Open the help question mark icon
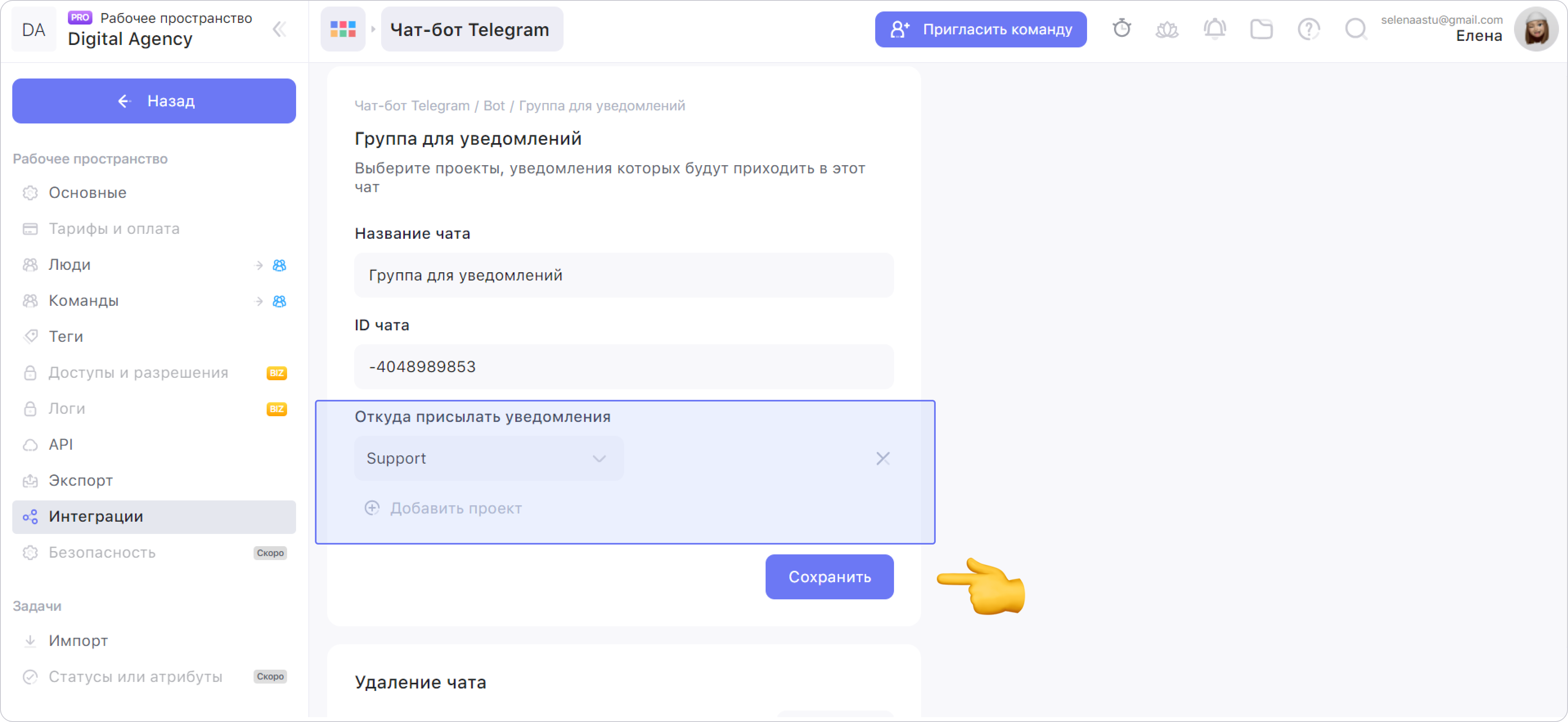 1309,29
